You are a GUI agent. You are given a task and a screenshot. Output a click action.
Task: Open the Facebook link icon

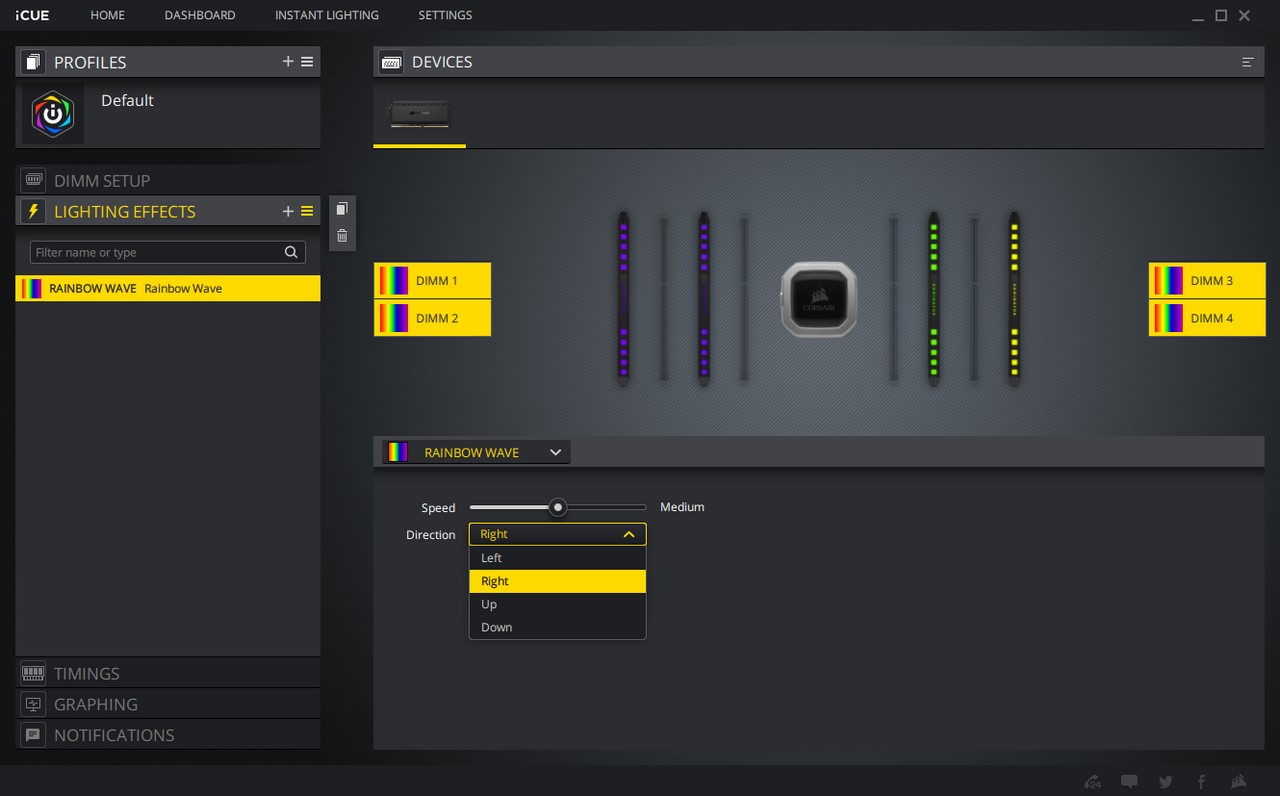pyautogui.click(x=1201, y=782)
